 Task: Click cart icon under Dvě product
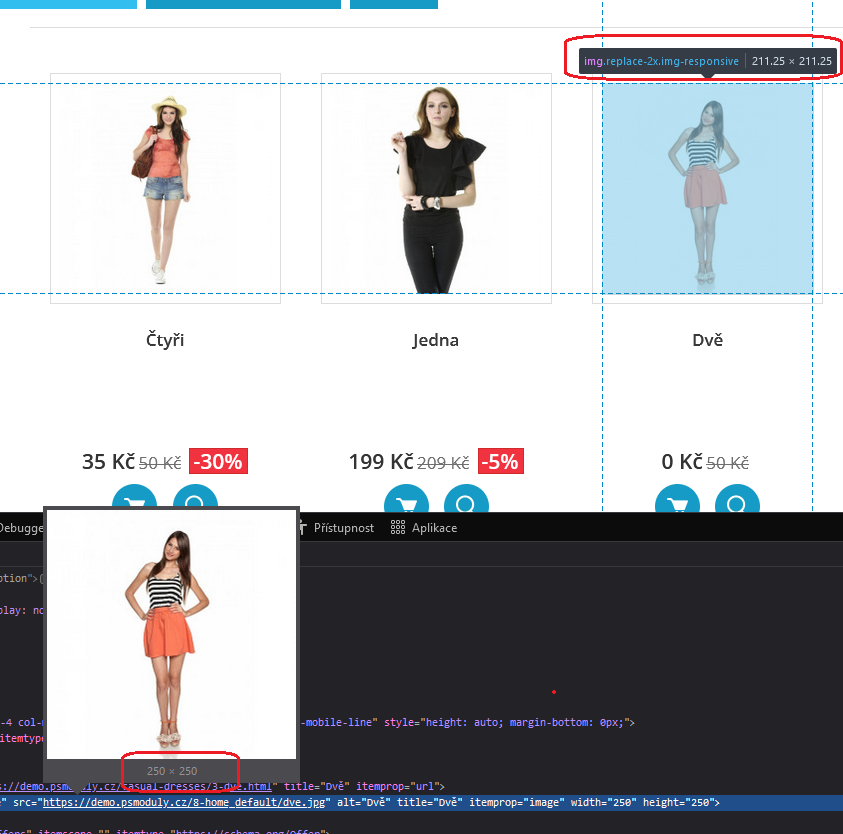tap(677, 503)
